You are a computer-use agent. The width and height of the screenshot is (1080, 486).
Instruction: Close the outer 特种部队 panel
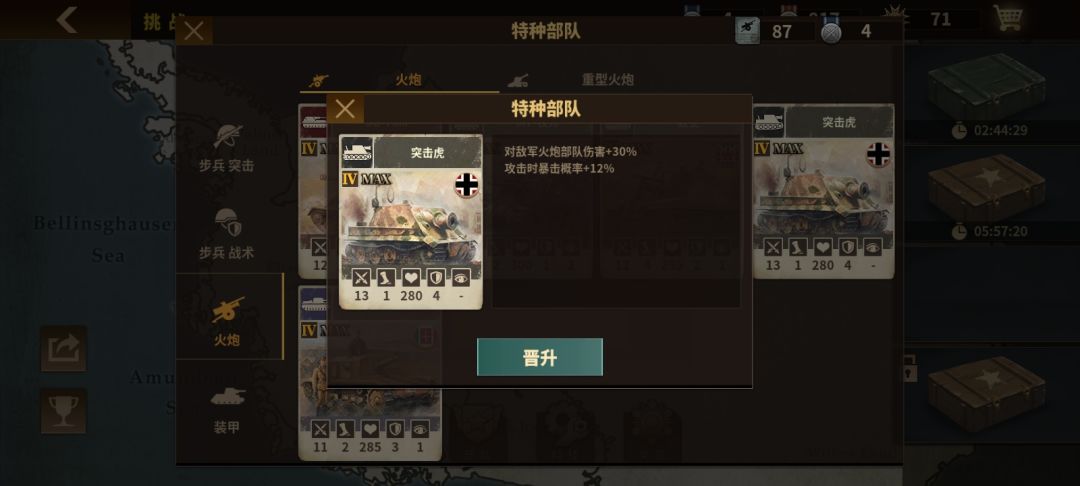(x=194, y=31)
